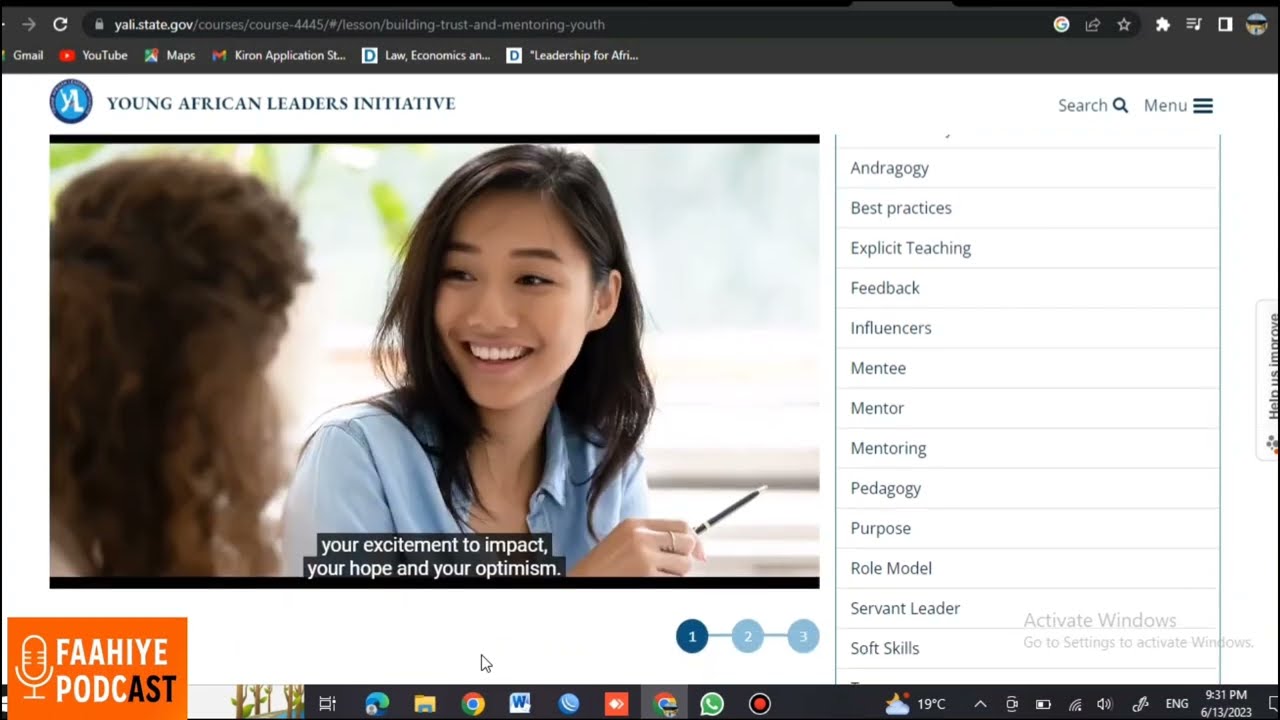Open the Mentee glossary term
Screen dimensions: 1280x720
[x=1028, y=368]
